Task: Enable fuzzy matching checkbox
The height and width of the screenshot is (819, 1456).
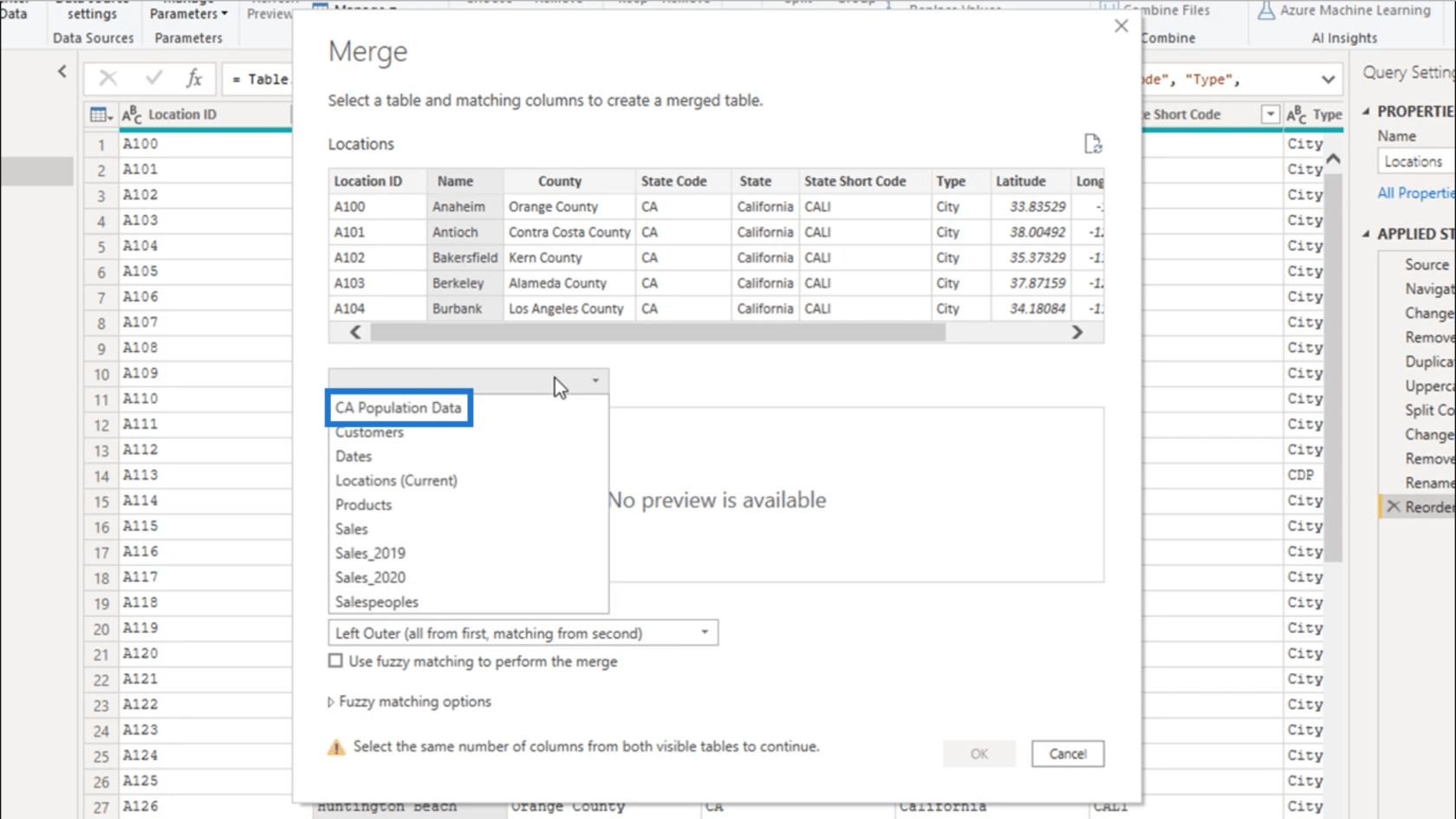Action: pos(335,661)
